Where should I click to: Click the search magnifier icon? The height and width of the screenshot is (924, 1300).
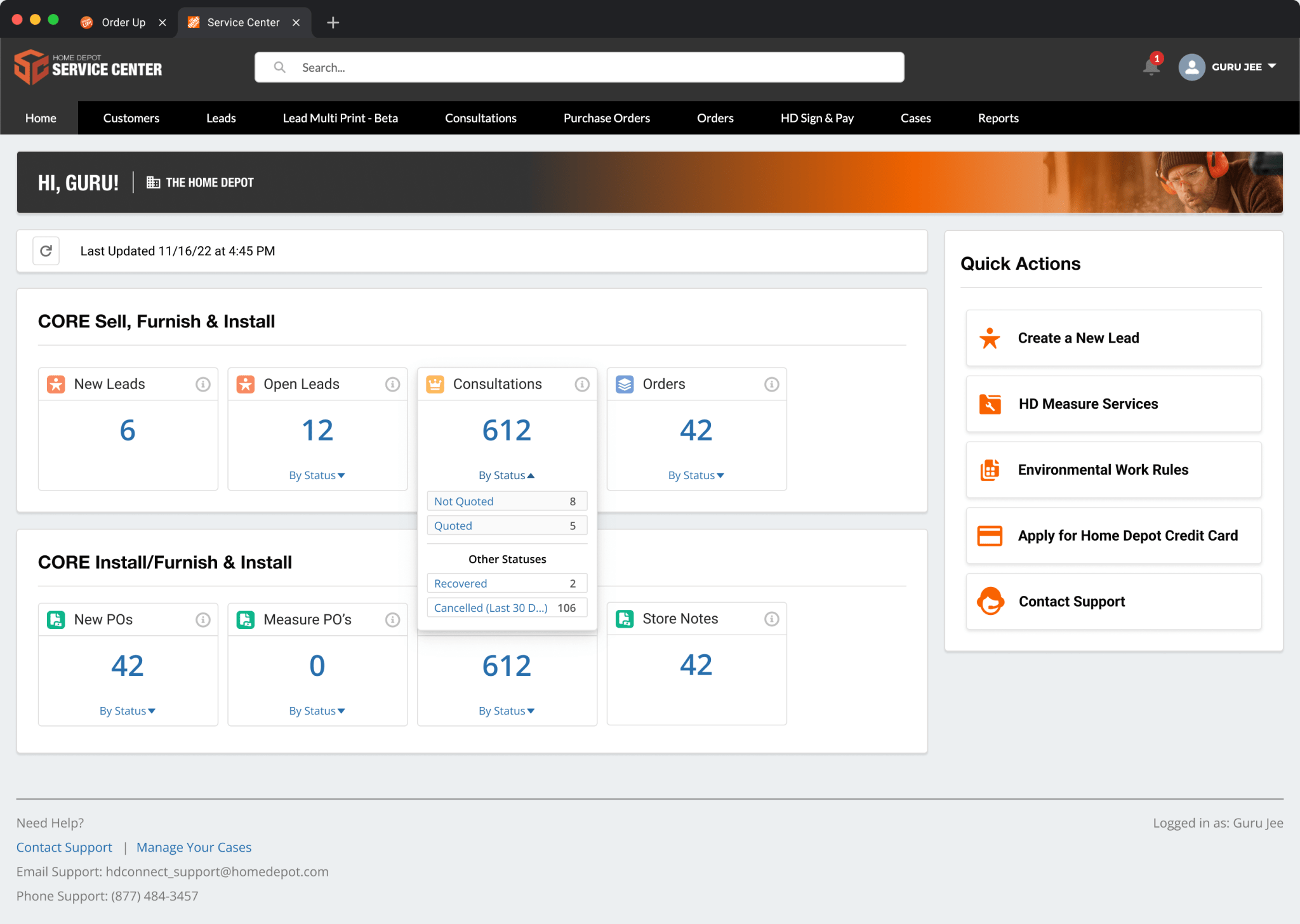279,67
